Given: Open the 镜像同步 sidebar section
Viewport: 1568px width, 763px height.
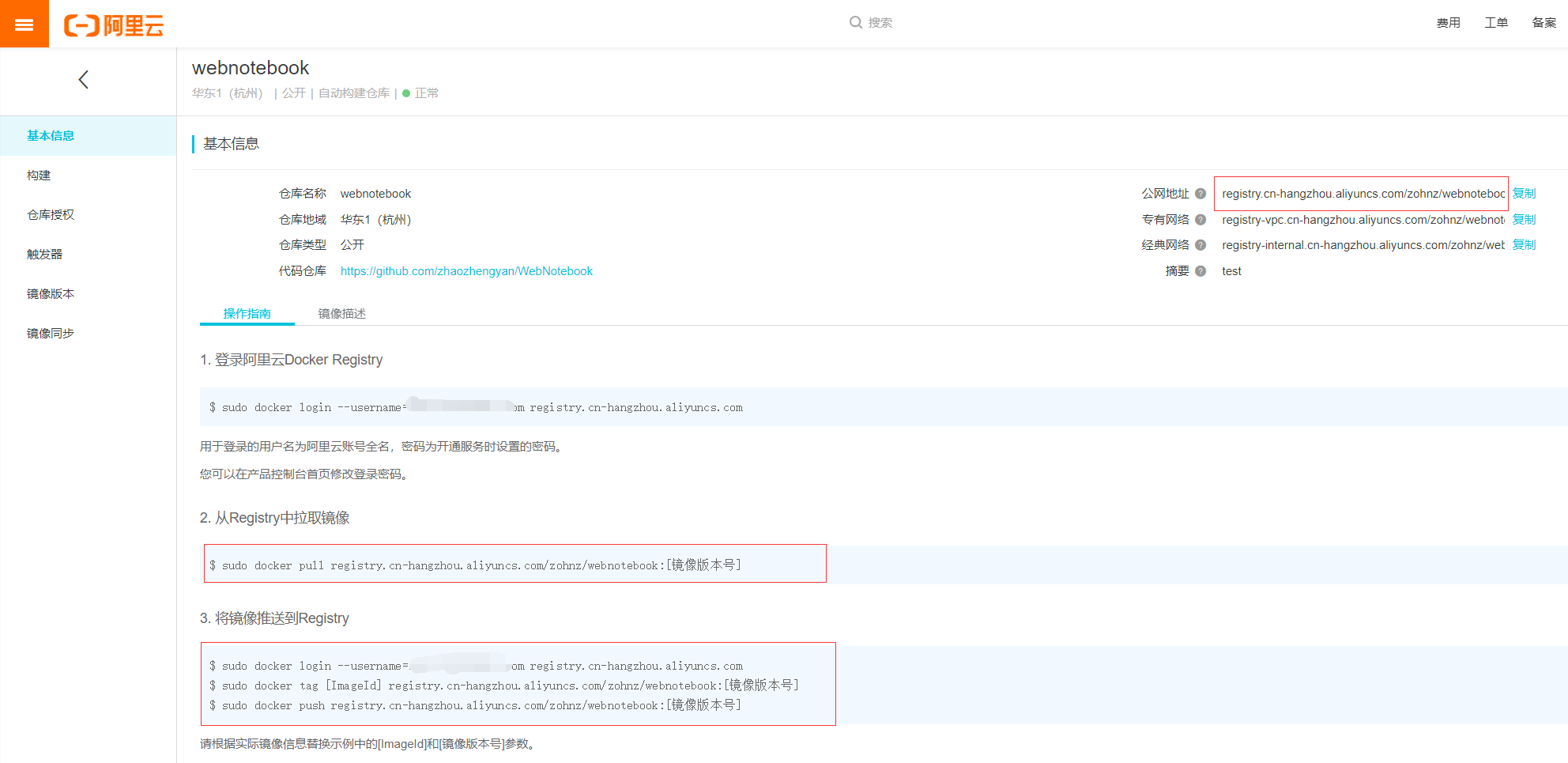Looking at the screenshot, I should [88, 334].
